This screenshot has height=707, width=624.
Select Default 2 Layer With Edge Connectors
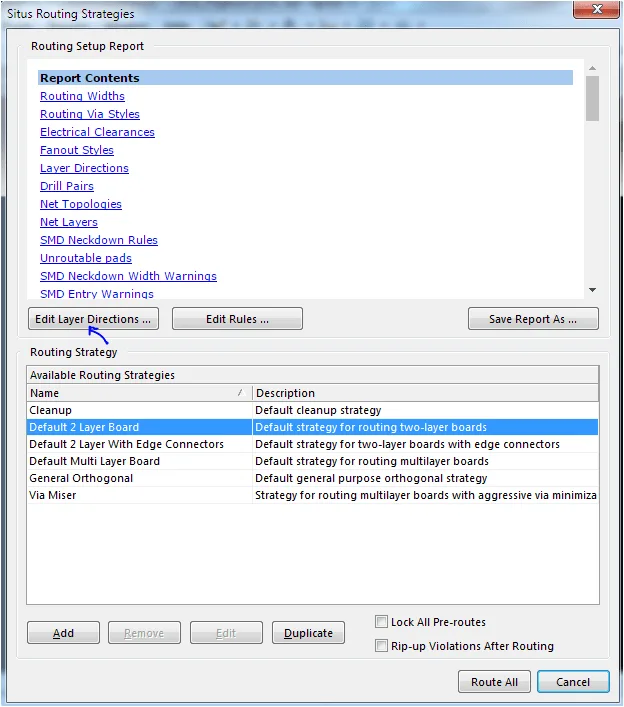312,444
